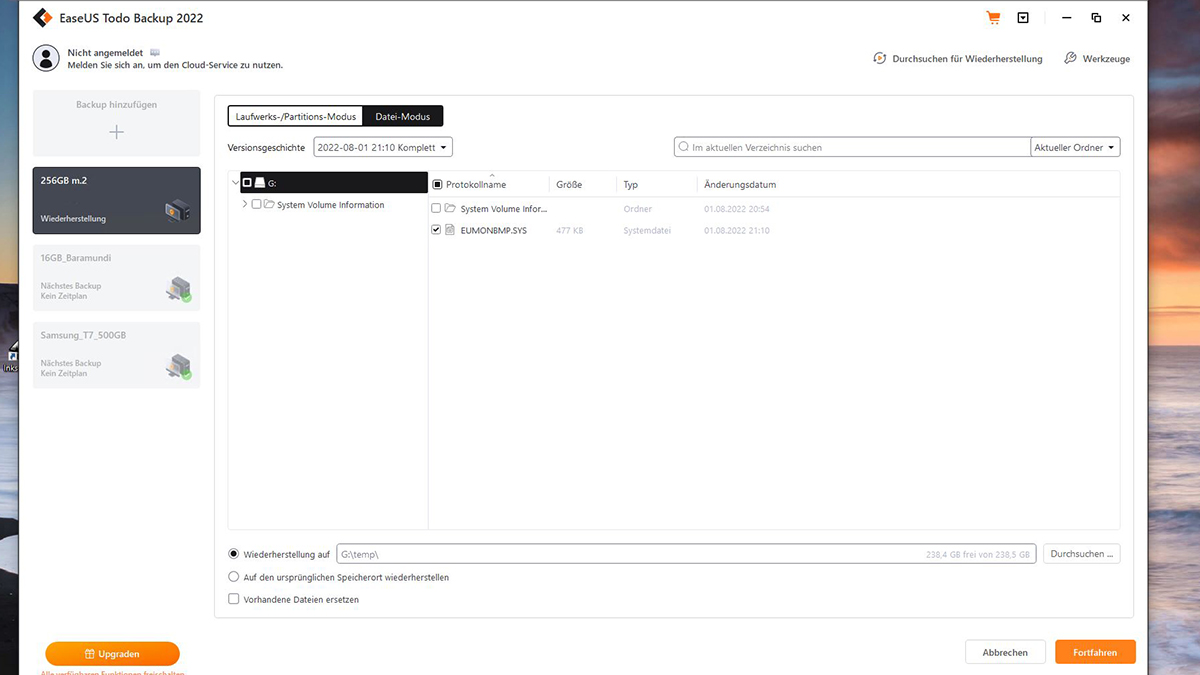Open the Versionsgeschichte dropdown
Viewport: 1200px width, 675px height.
(383, 147)
